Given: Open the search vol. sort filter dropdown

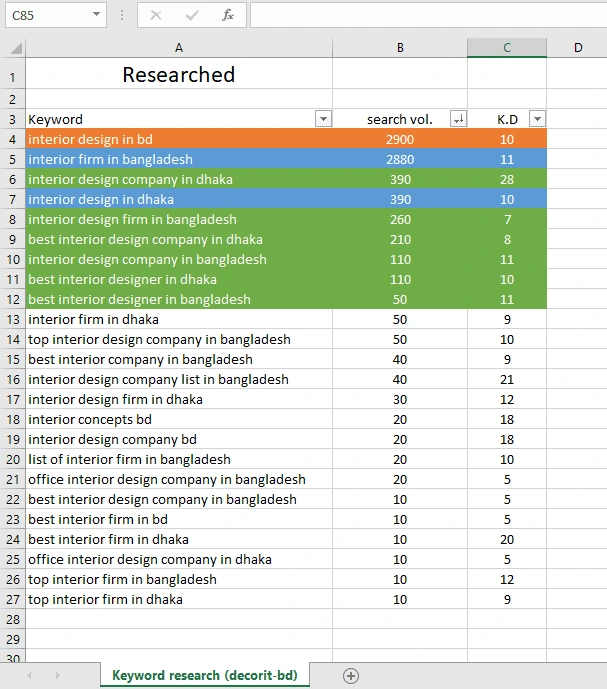Looking at the screenshot, I should [x=458, y=119].
